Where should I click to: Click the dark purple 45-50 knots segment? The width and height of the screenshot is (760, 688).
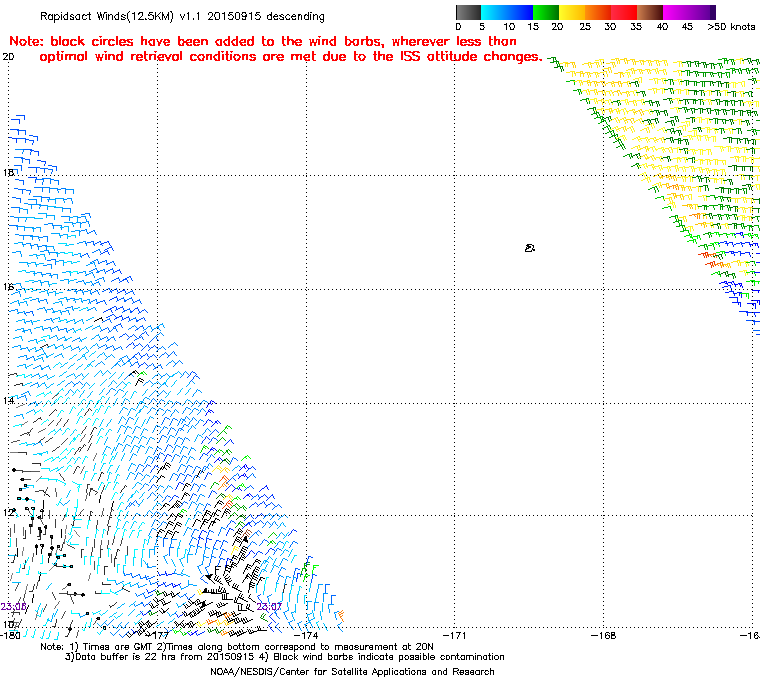tap(702, 13)
